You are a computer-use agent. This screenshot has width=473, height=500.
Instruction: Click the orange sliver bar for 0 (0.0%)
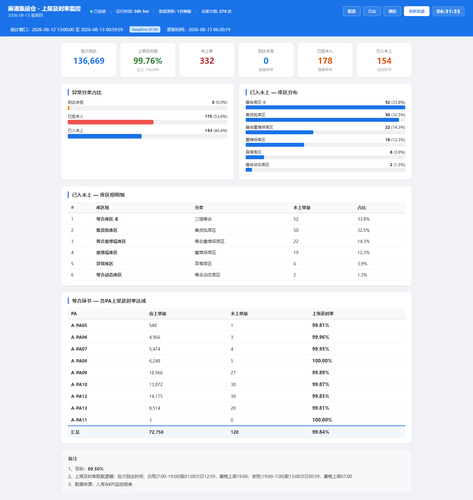(x=68, y=108)
